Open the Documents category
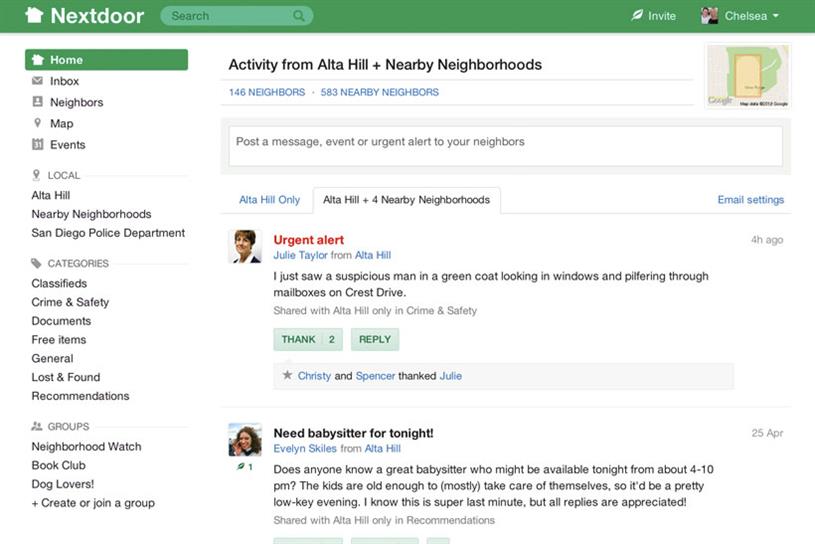Screen dimensions: 815x544 61,321
